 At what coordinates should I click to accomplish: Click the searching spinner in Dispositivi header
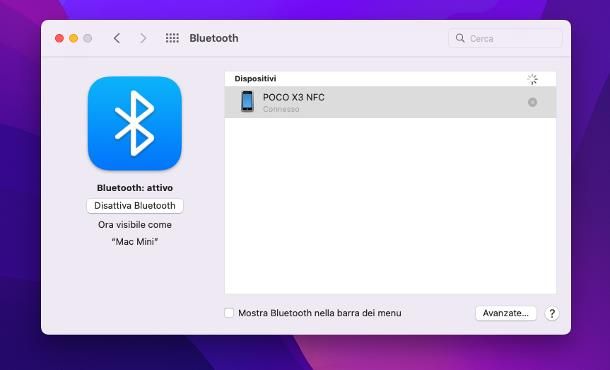click(532, 79)
